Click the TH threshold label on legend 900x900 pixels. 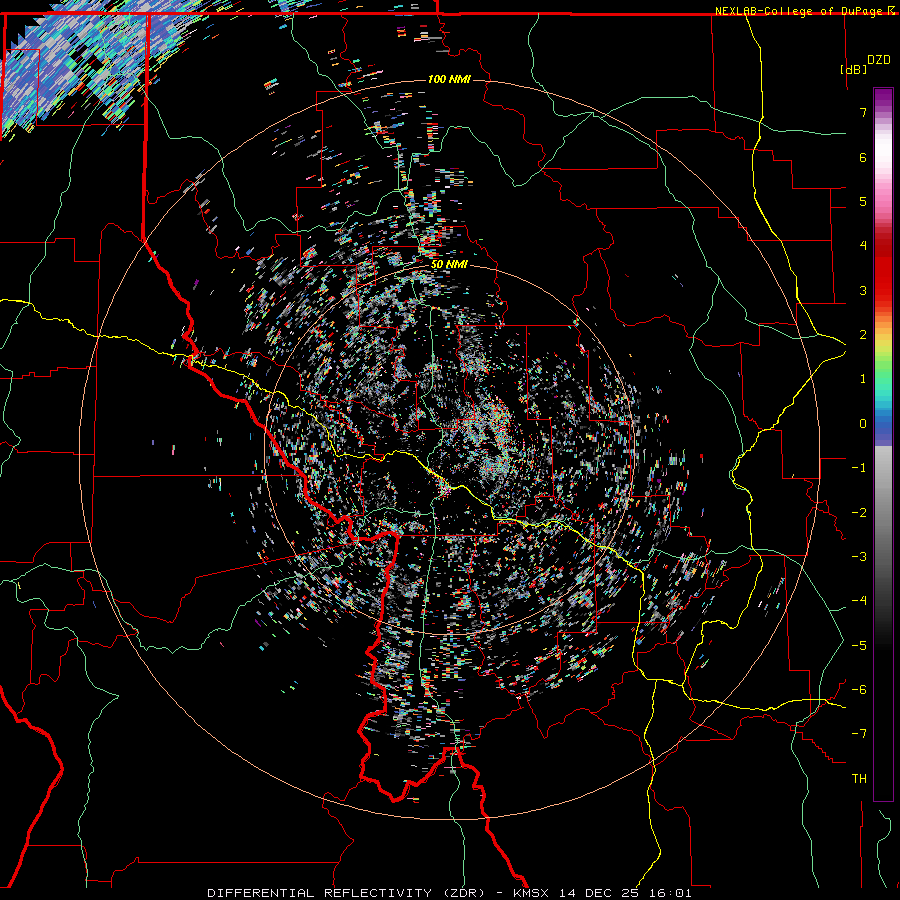tap(859, 779)
